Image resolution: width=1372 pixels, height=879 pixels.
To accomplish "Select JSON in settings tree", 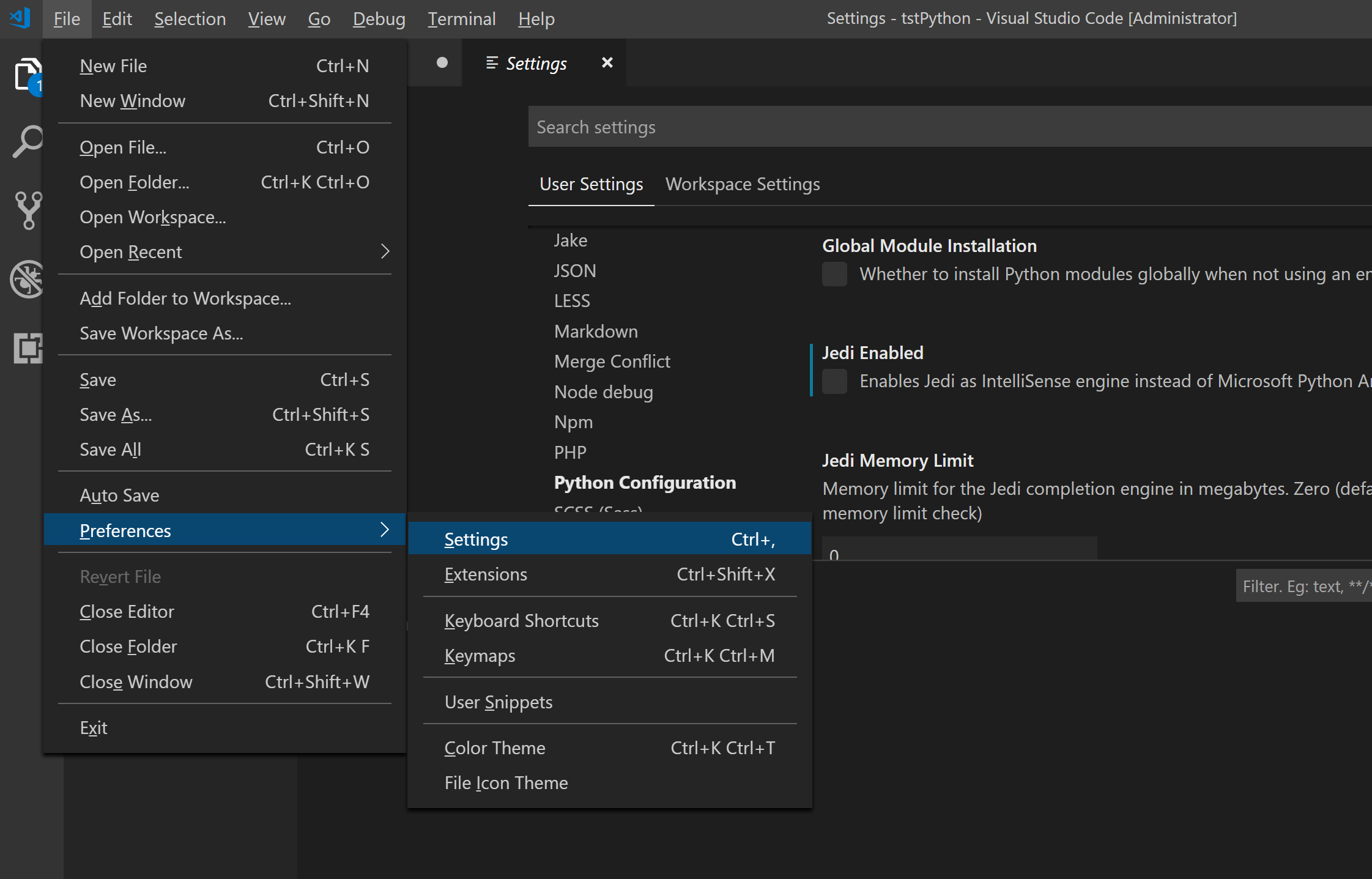I will (575, 271).
